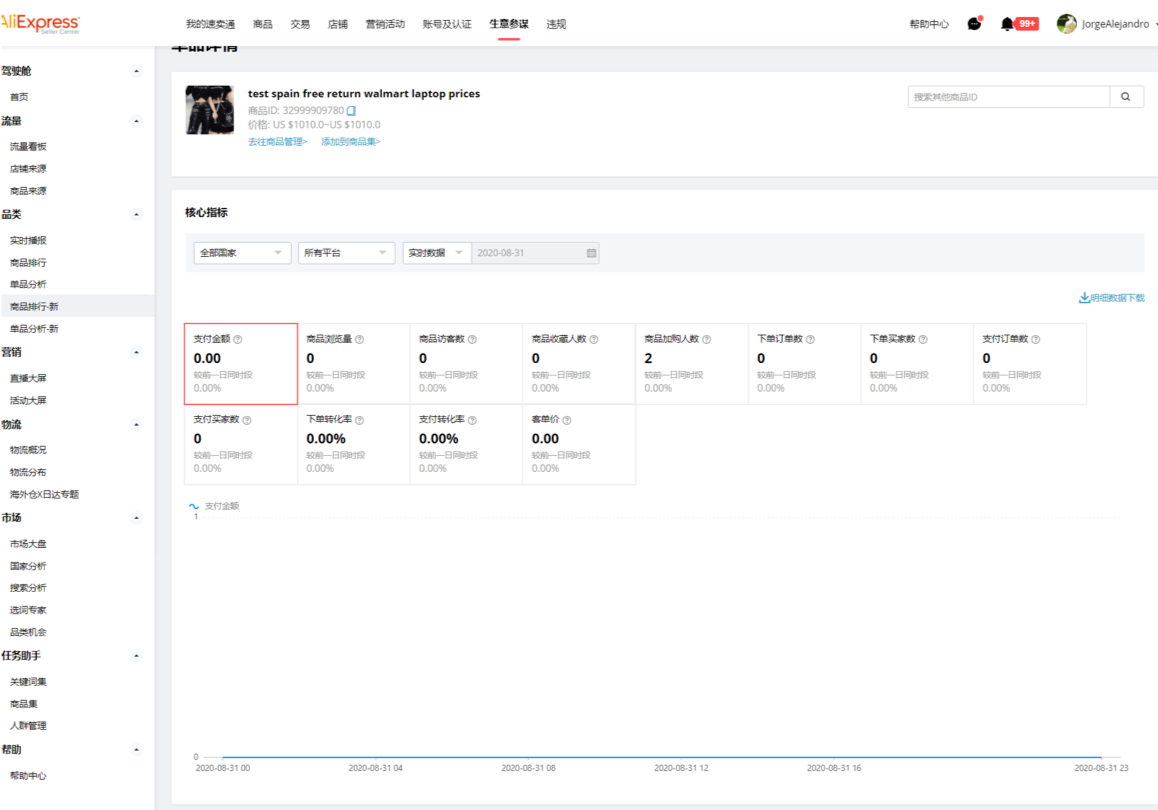The image size is (1158, 810).
Task: Collapse the 帮助 sidebar section
Action: (137, 749)
